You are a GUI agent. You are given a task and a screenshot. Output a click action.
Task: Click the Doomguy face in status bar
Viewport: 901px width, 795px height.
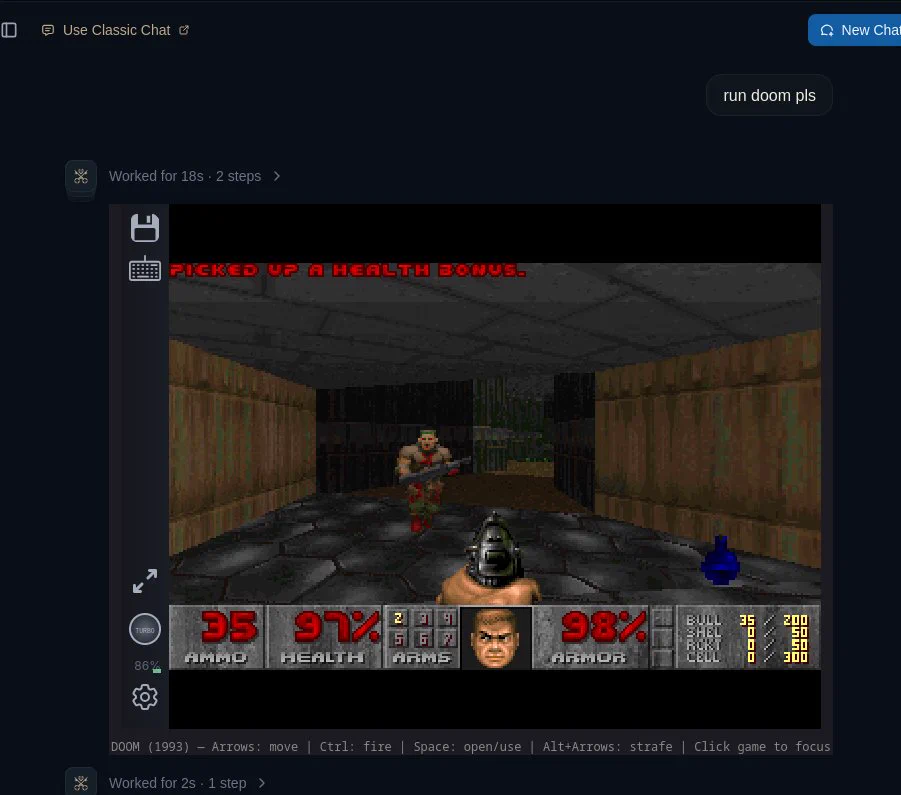point(496,638)
